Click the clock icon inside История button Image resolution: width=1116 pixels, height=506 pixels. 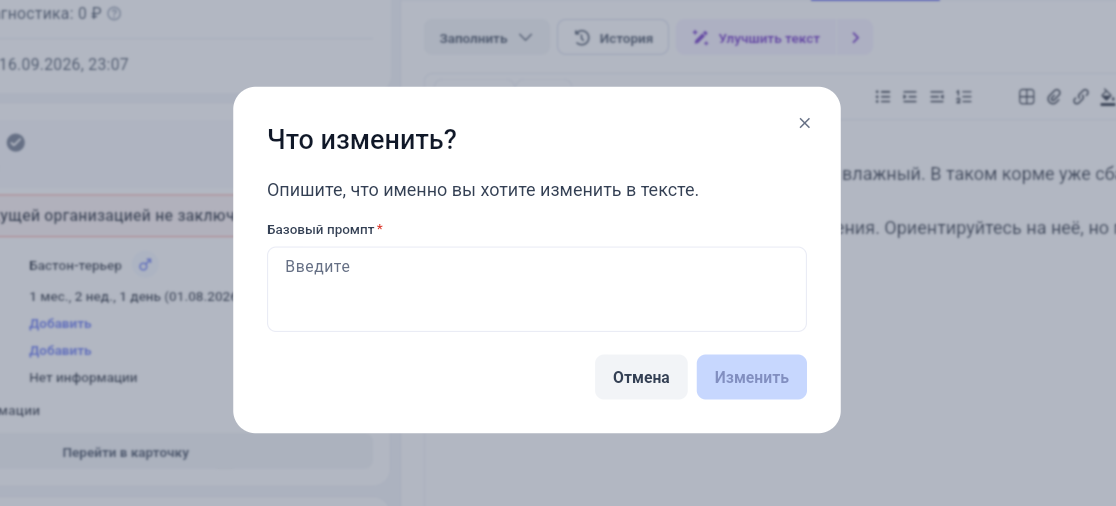tap(582, 38)
